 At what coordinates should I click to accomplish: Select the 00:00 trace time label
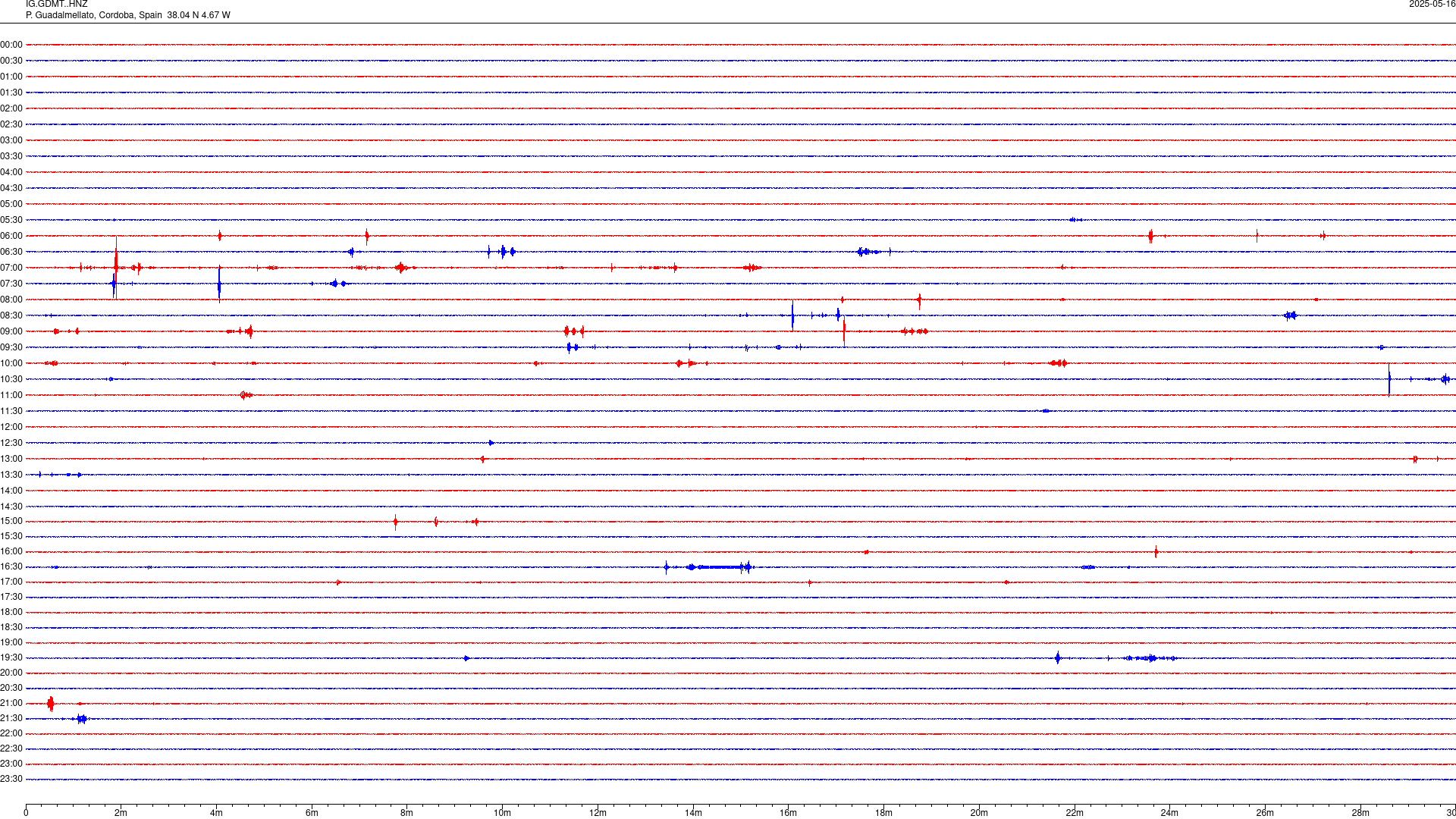11,45
